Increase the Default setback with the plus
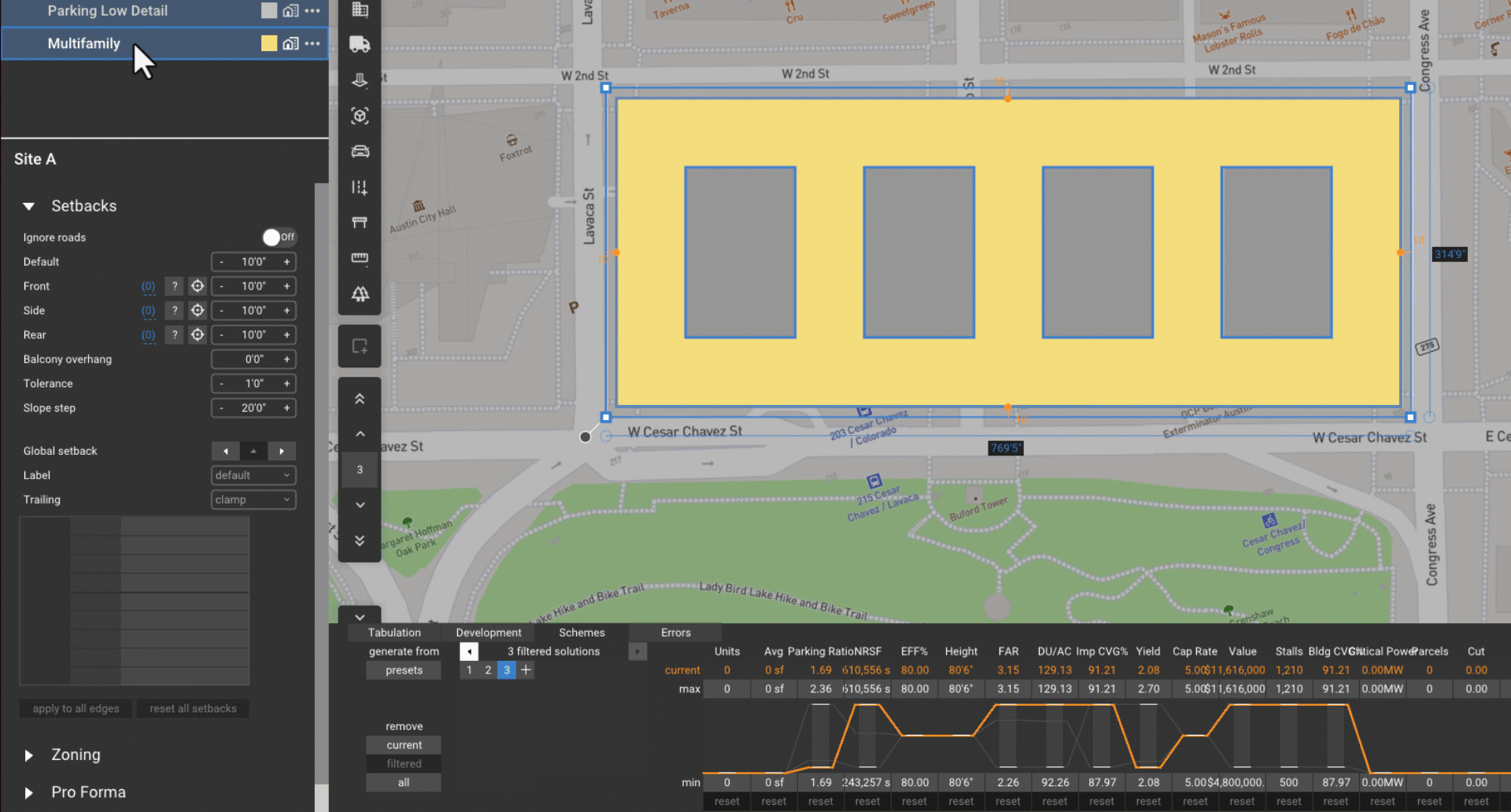 [x=286, y=262]
